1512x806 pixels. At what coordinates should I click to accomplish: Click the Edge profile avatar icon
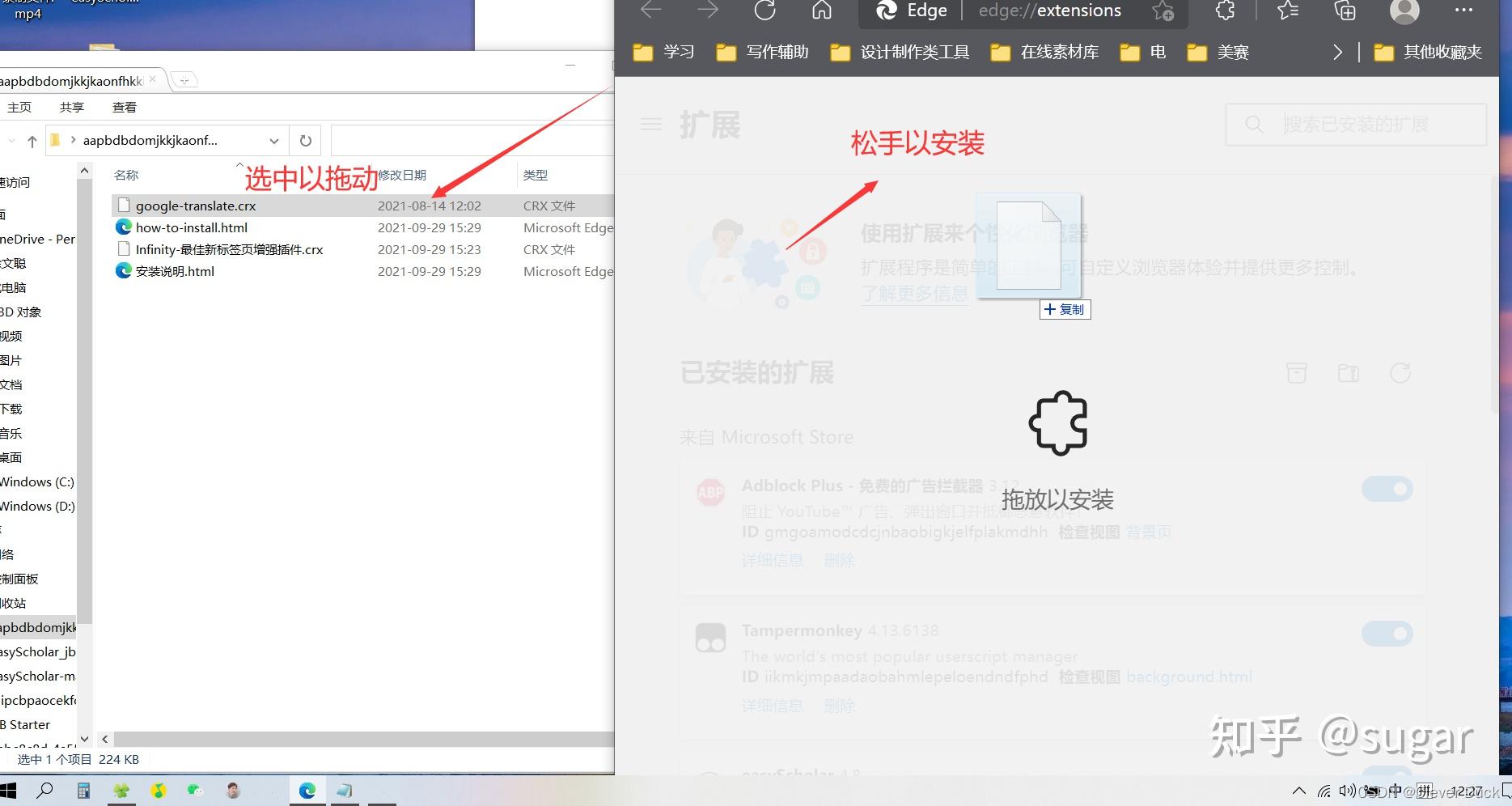tap(1404, 11)
